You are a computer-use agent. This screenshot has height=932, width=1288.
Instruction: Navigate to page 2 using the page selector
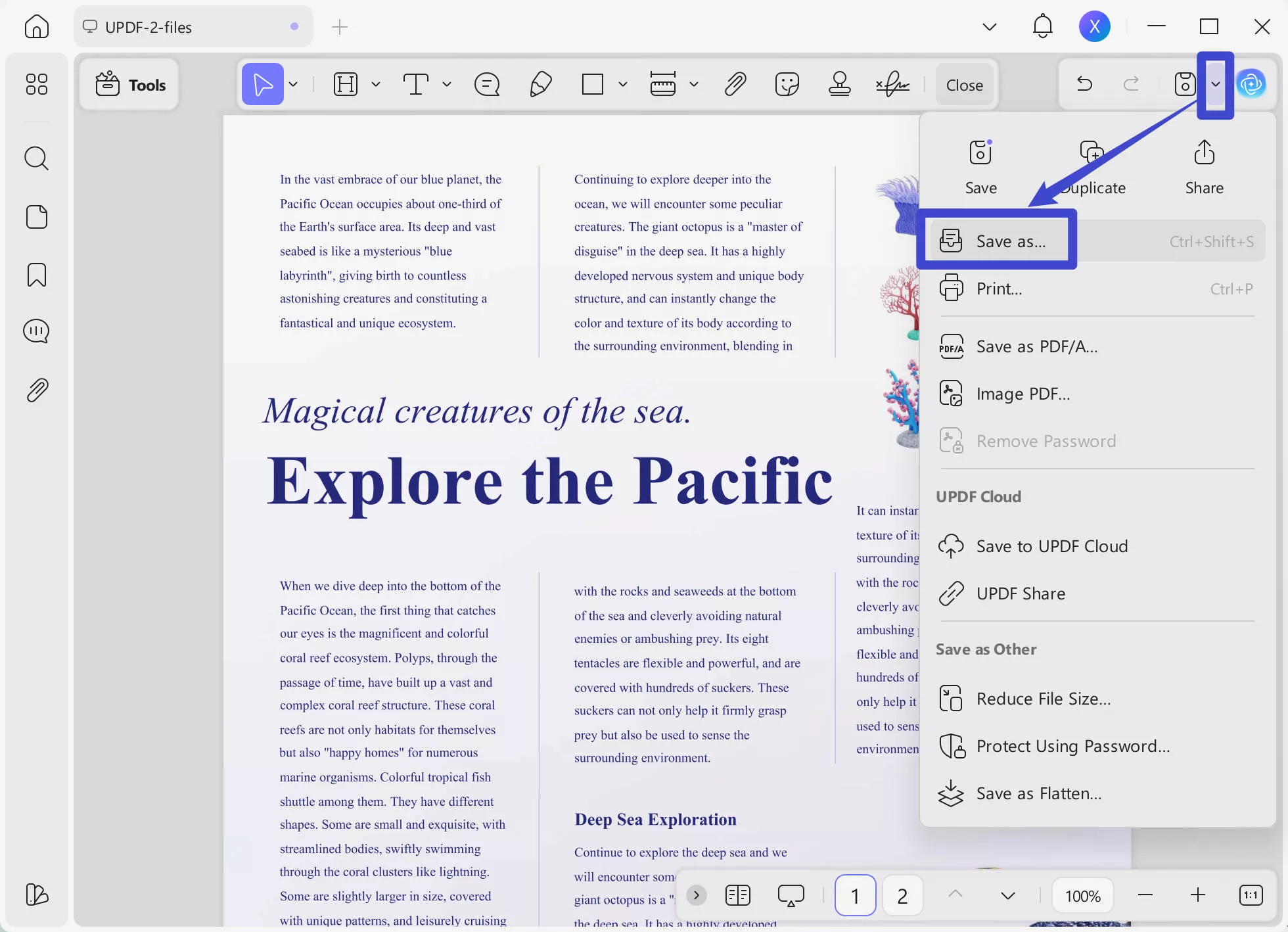pos(902,895)
